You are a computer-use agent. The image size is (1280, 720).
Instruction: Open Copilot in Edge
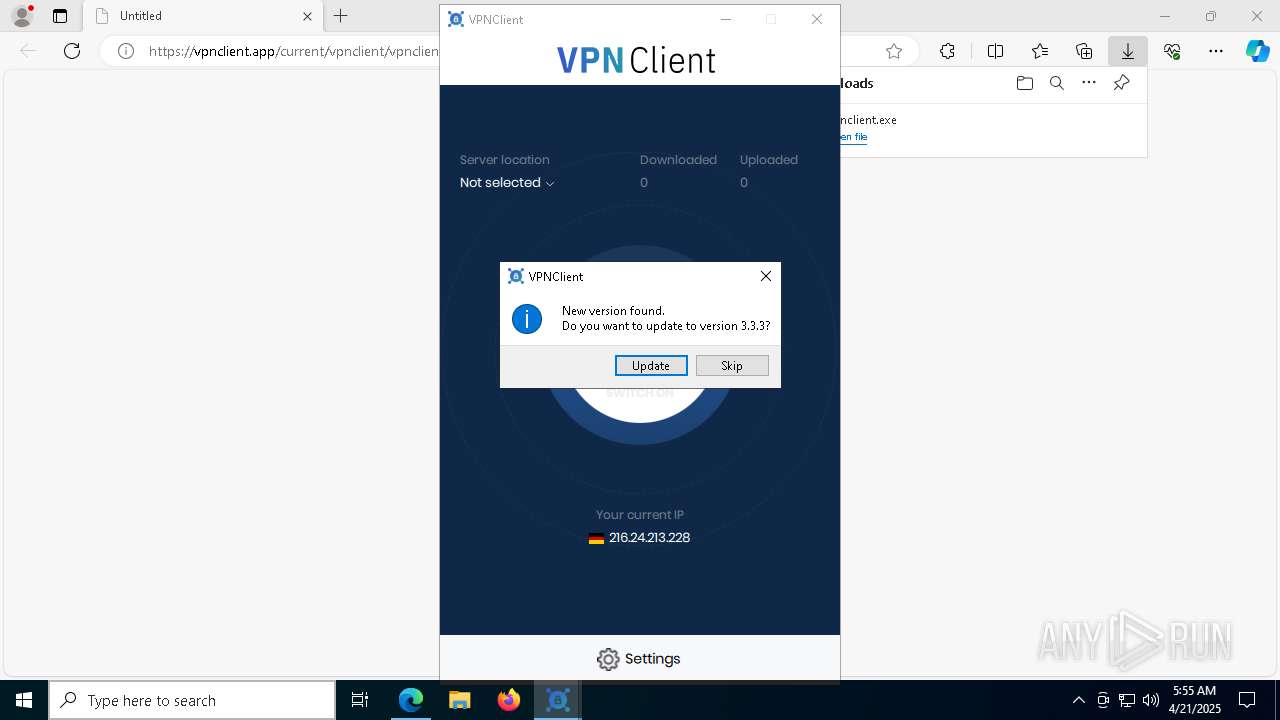(x=1258, y=51)
